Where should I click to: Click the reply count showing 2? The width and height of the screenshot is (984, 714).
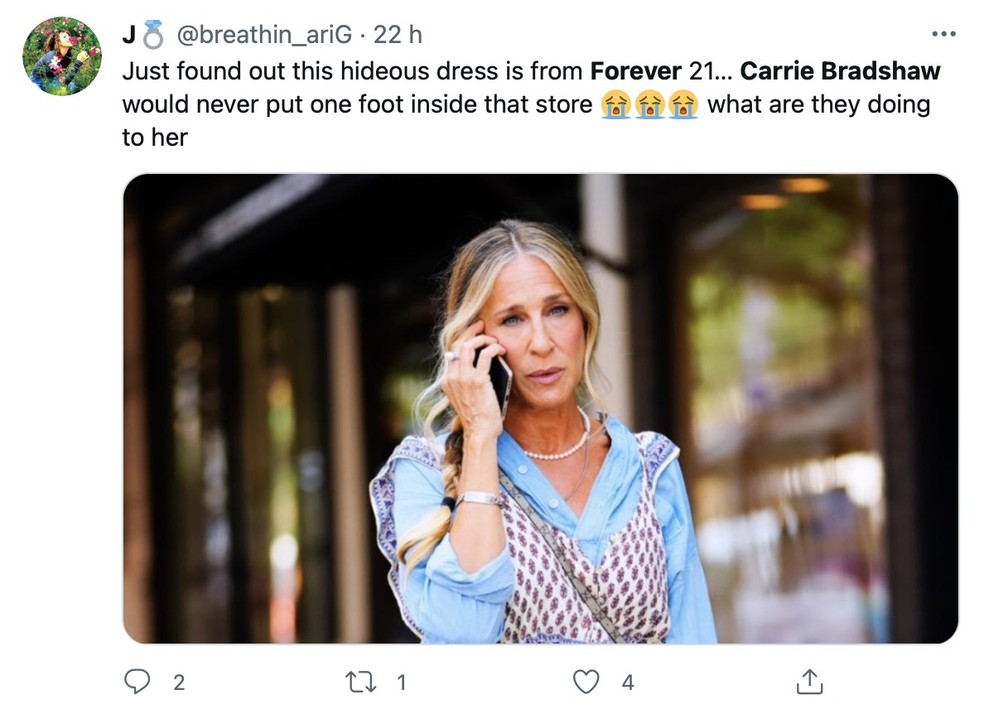pos(178,682)
